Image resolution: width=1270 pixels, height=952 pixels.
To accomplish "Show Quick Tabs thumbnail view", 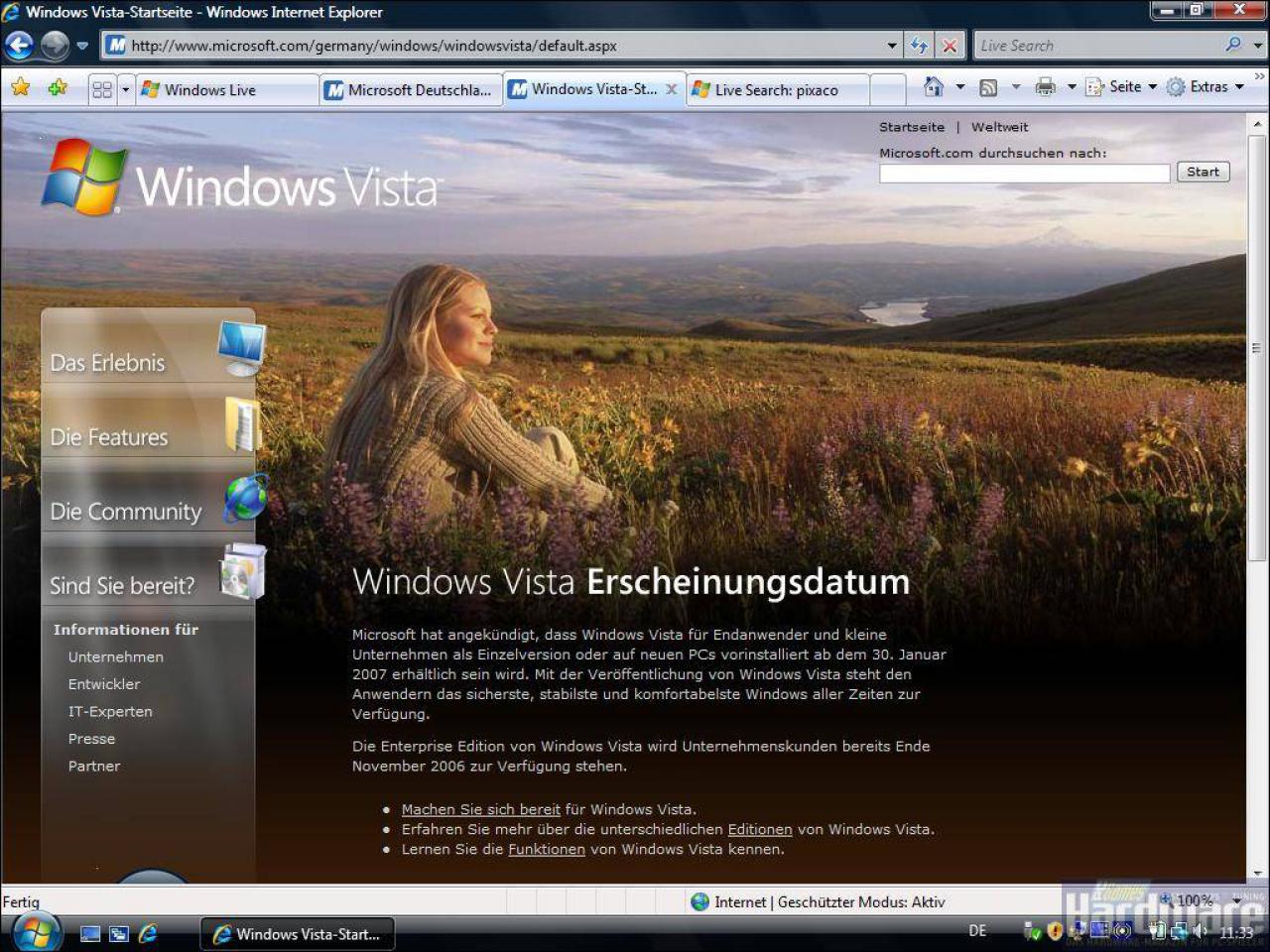I will [102, 89].
